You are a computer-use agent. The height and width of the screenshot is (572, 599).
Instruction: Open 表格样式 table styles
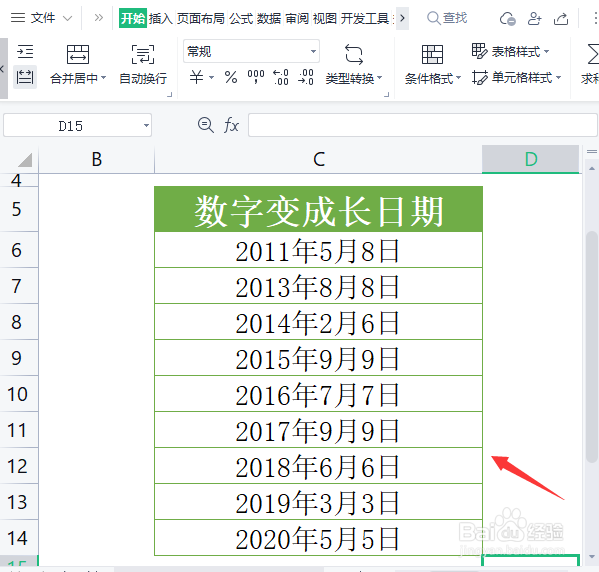tap(511, 51)
